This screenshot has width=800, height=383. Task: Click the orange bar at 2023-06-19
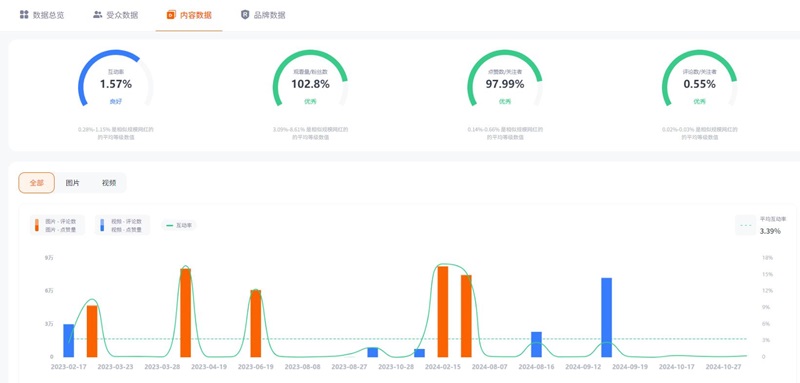[x=256, y=323]
